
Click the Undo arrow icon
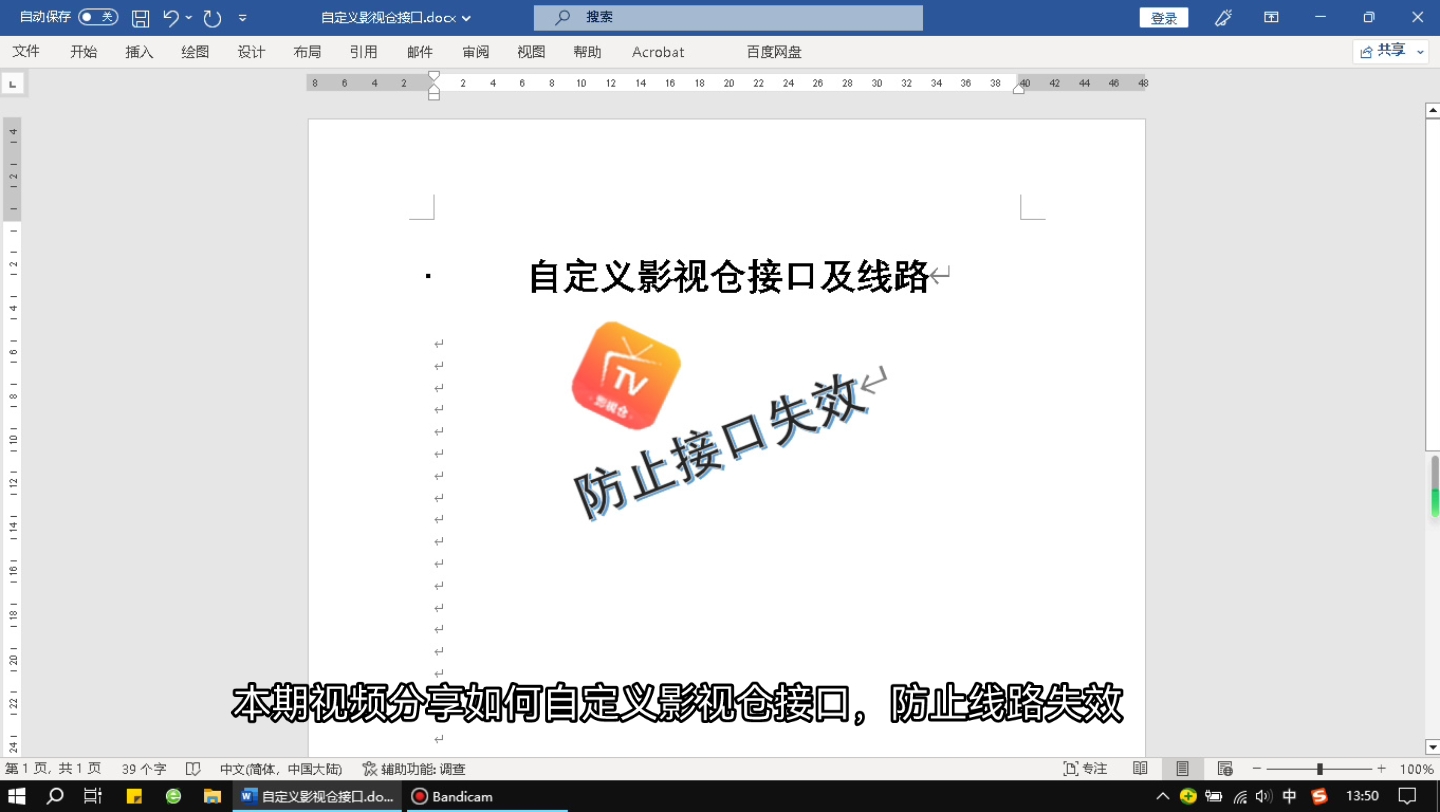(x=170, y=18)
